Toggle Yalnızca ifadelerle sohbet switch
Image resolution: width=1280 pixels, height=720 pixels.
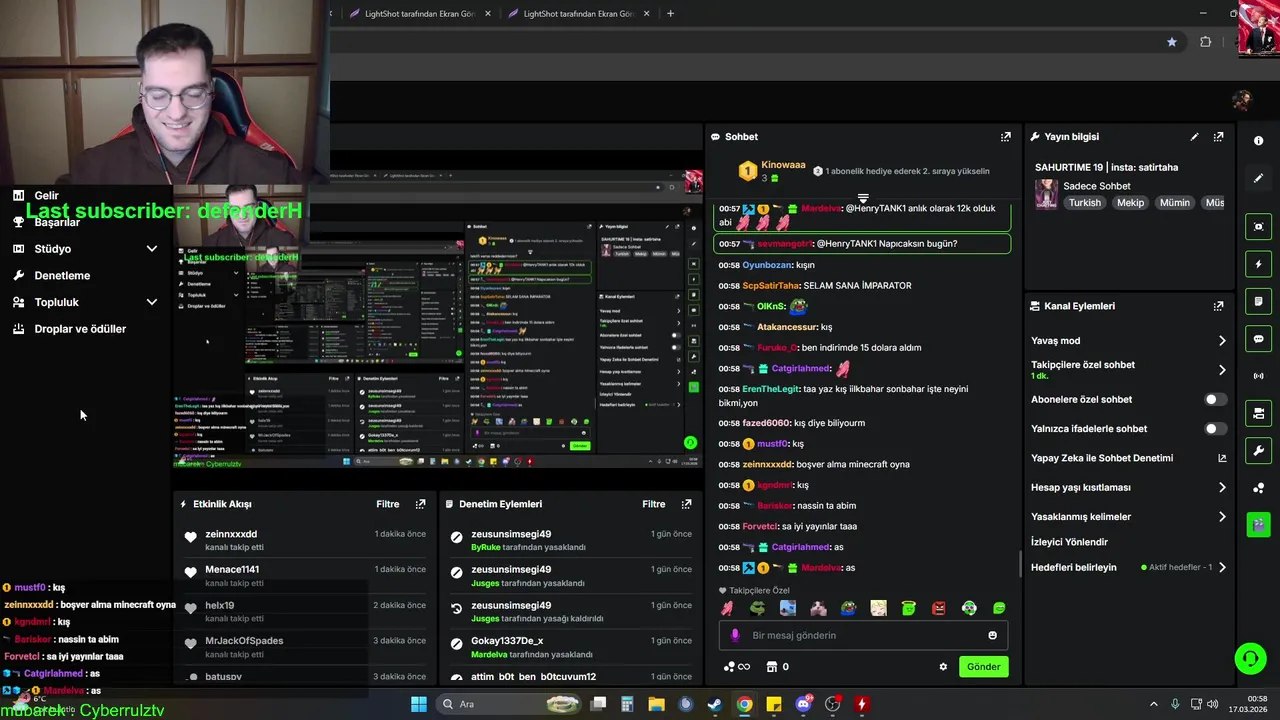pos(1214,429)
